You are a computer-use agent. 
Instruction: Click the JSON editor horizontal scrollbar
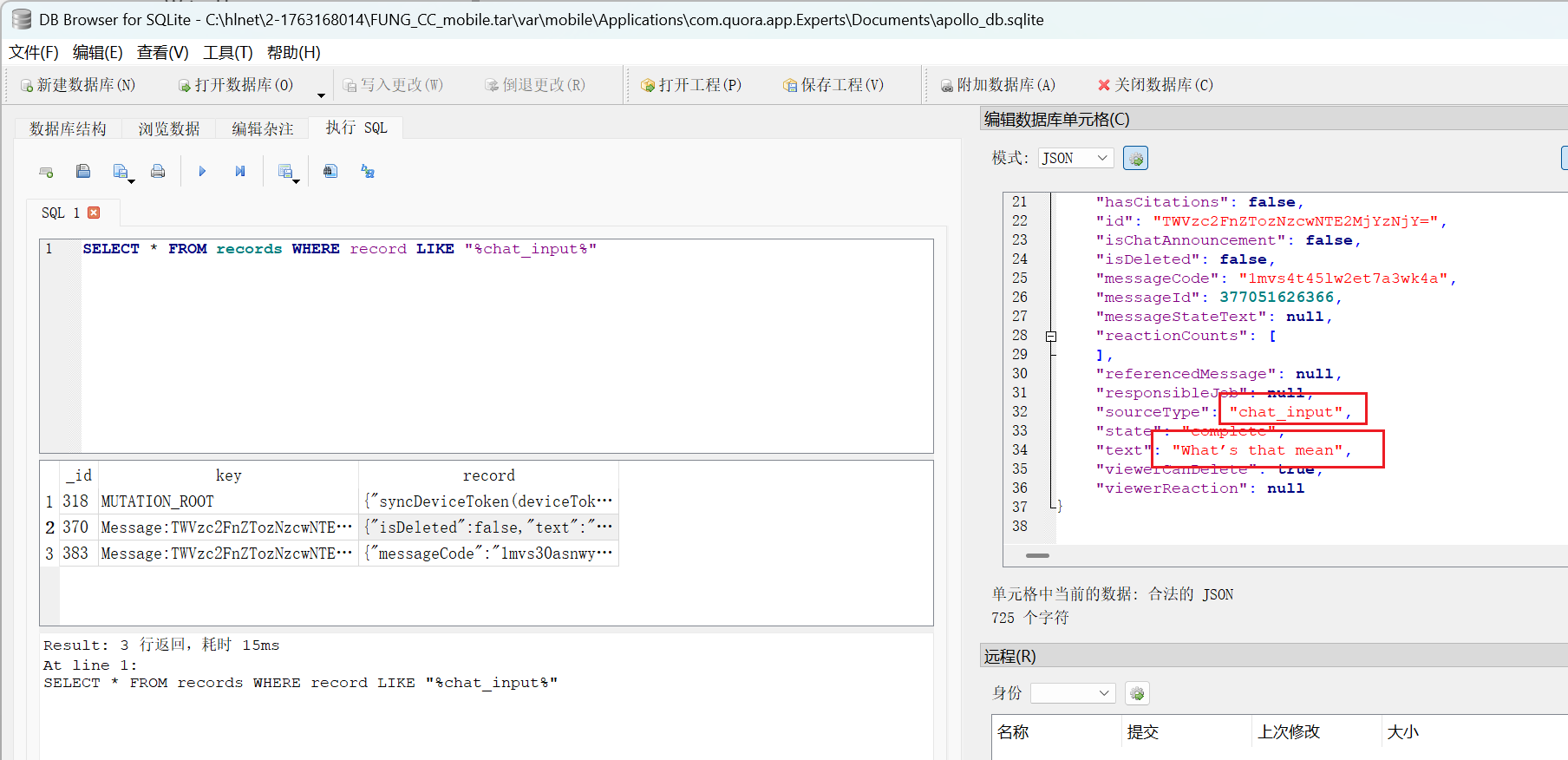pos(1037,555)
